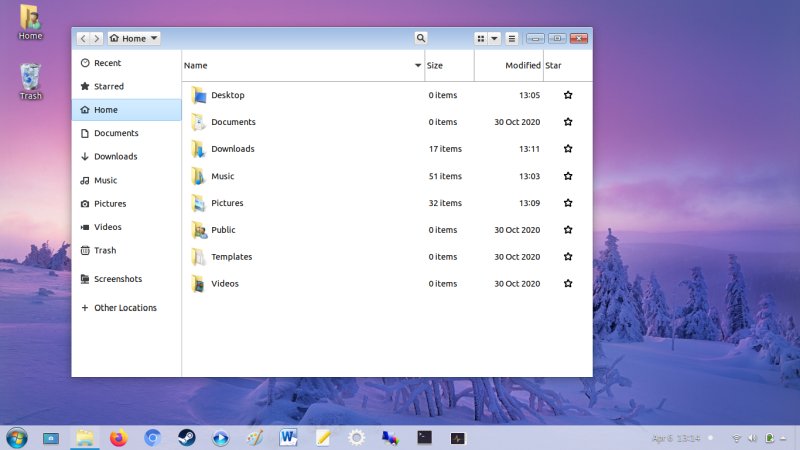Open the terminal from the taskbar

point(424,438)
